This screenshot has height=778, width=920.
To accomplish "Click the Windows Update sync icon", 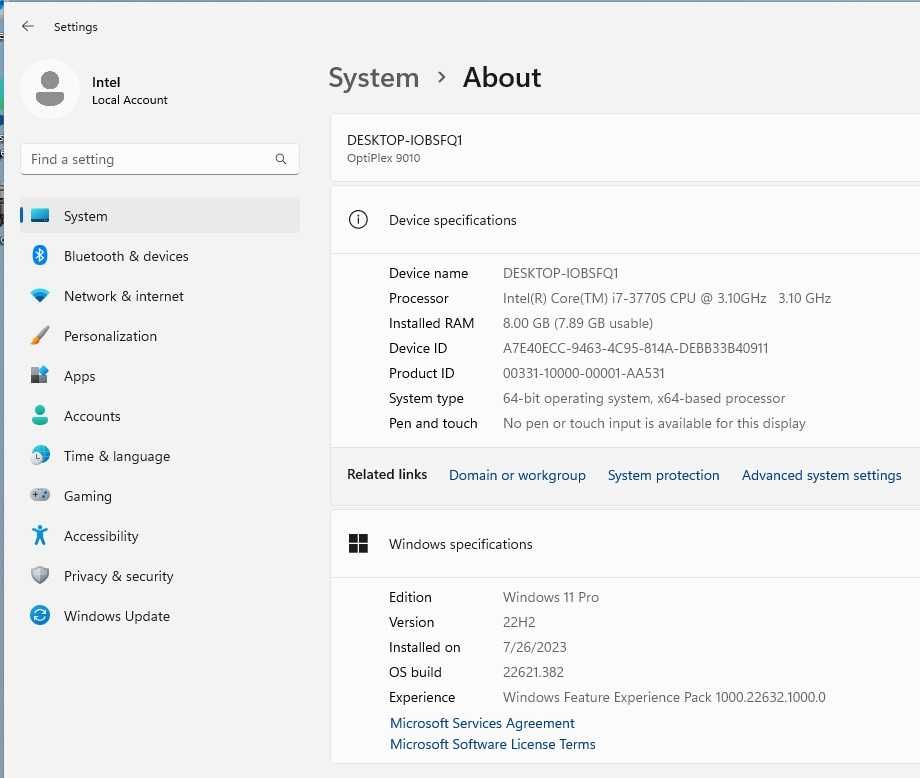I will [x=40, y=615].
